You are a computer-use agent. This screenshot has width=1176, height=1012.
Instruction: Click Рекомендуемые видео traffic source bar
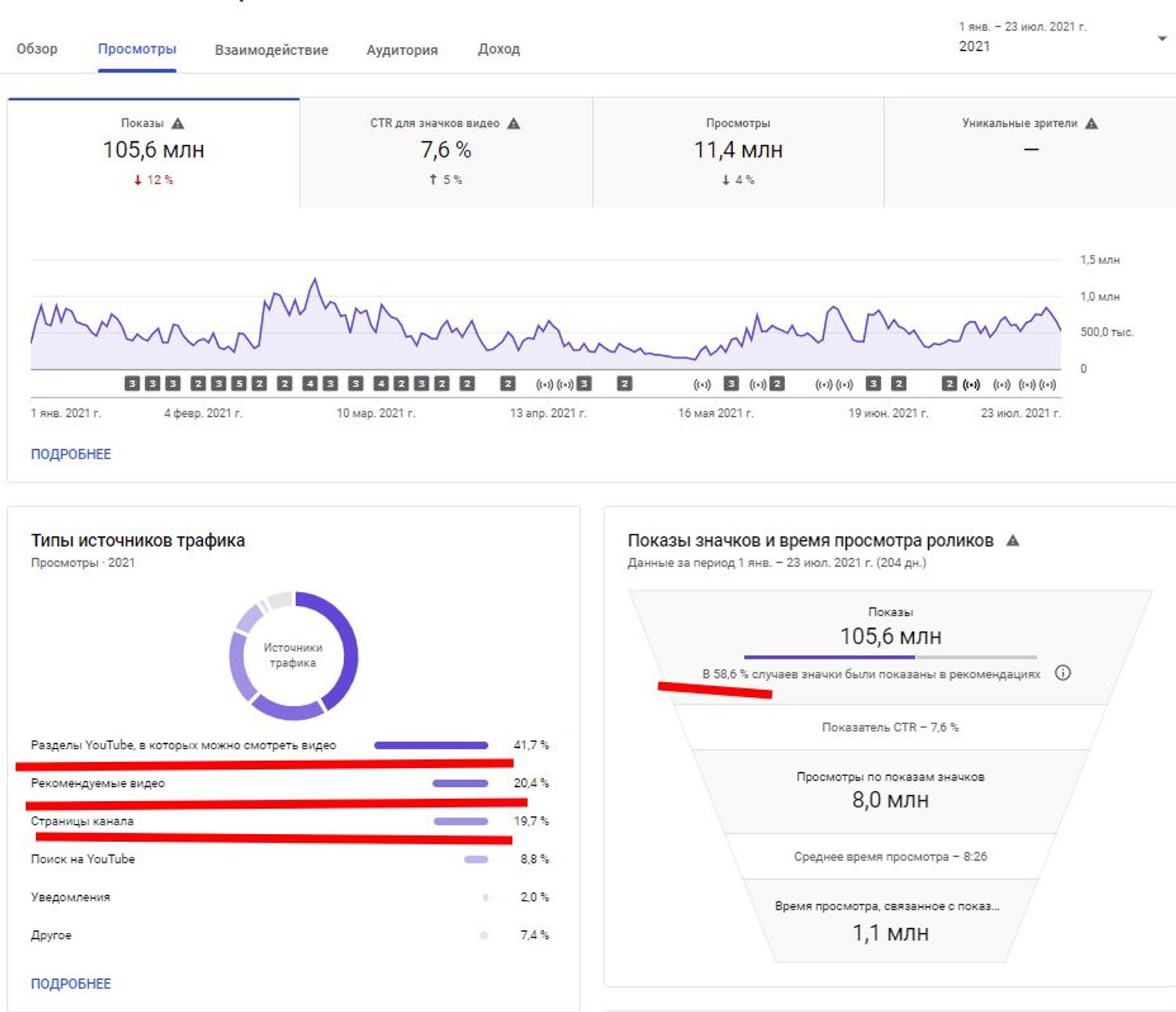click(x=460, y=783)
